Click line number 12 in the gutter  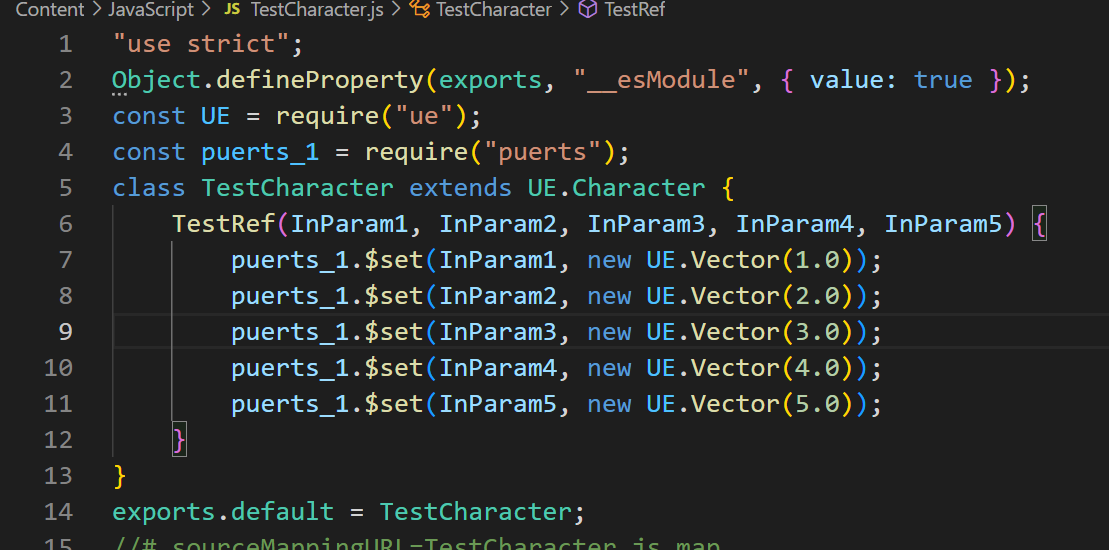pyautogui.click(x=59, y=440)
